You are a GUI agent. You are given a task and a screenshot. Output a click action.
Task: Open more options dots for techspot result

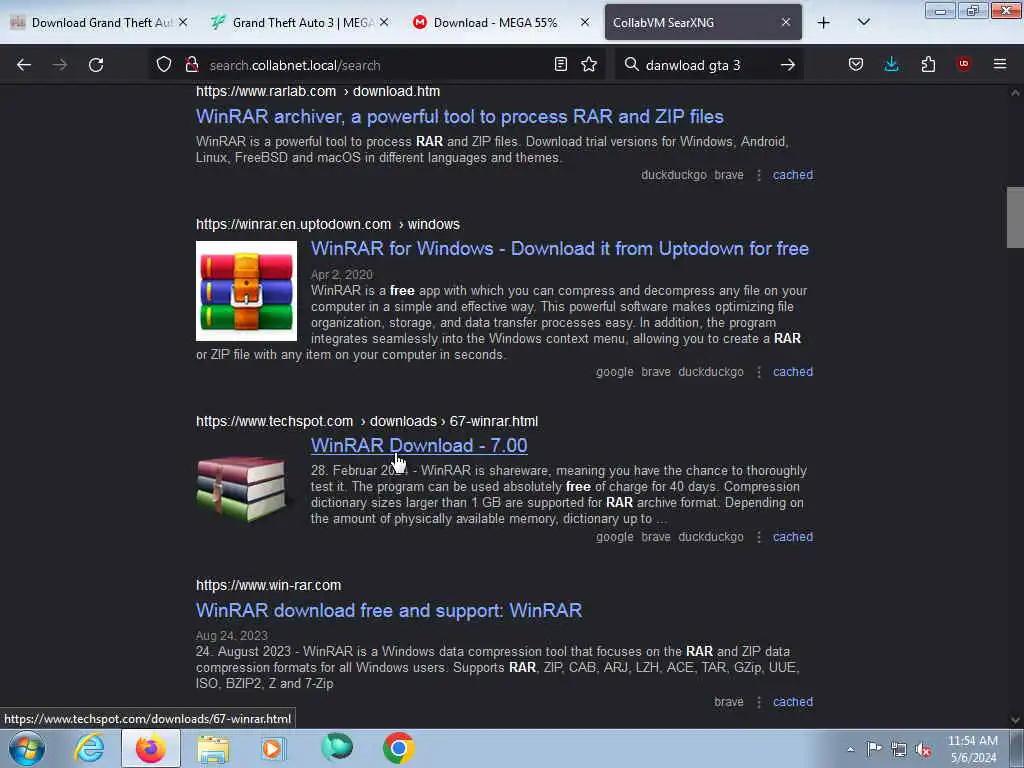(759, 537)
